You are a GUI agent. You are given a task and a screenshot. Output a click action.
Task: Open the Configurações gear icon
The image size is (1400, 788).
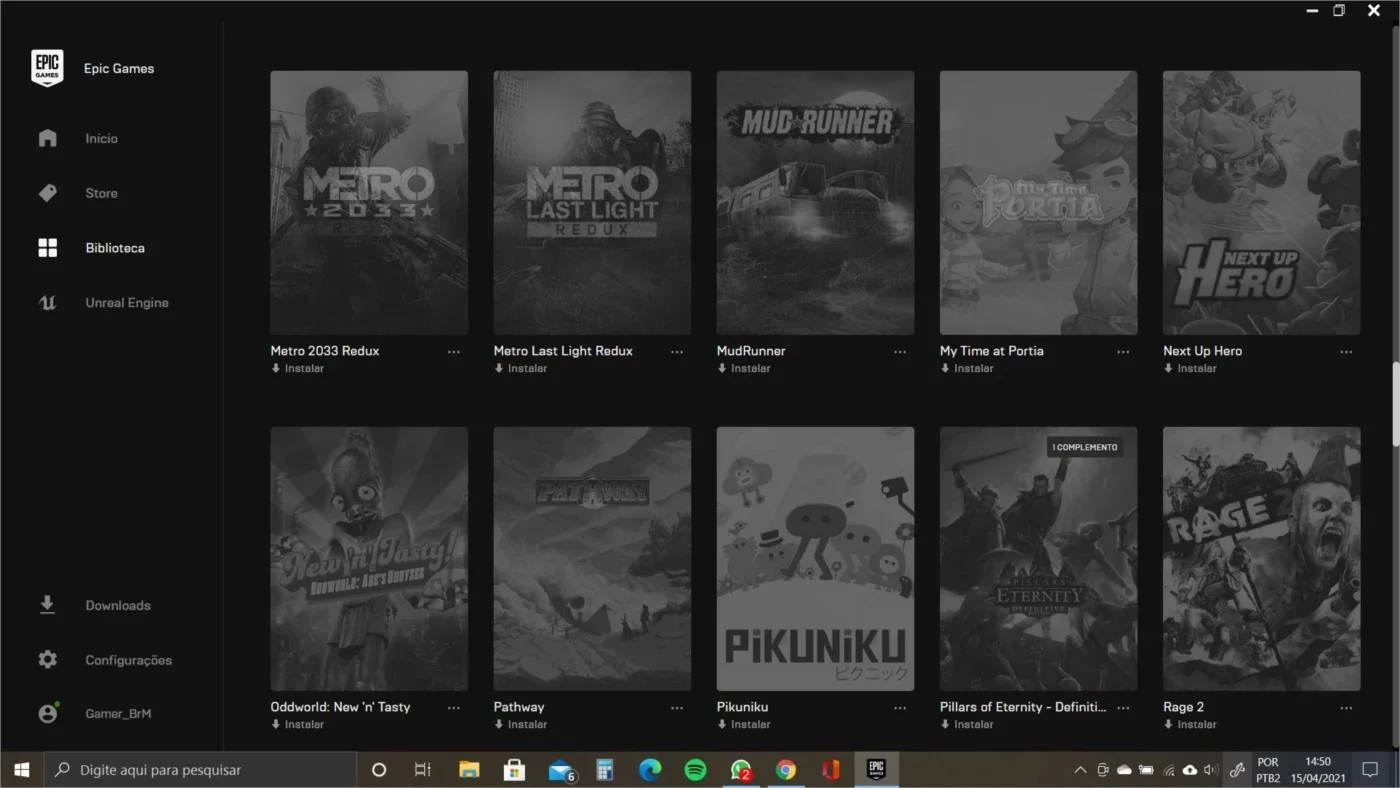[47, 660]
